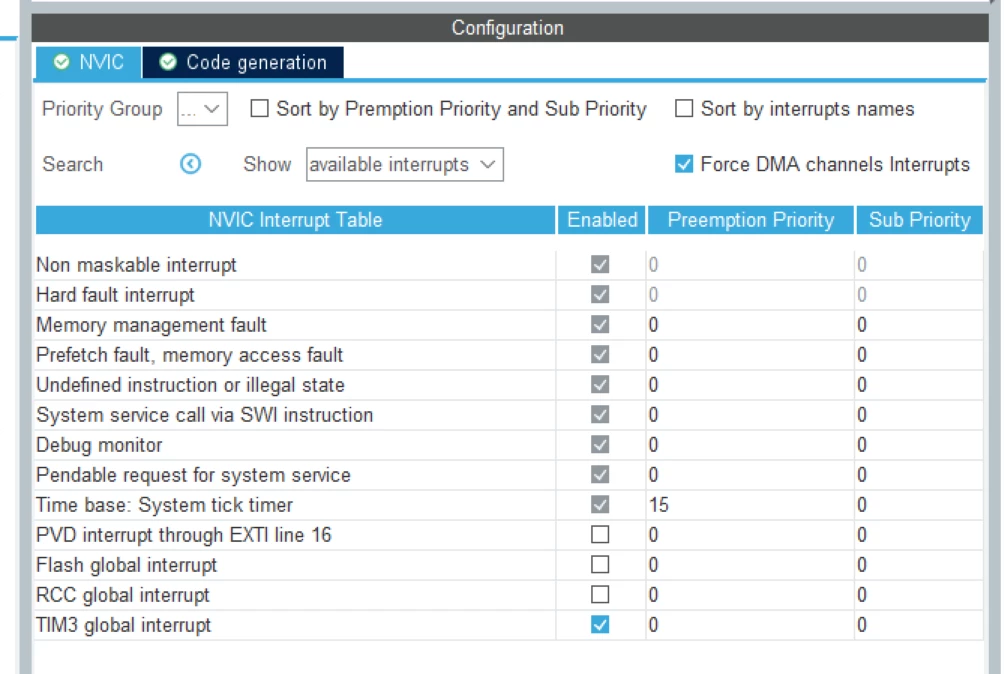Click the Sub Priority column header

[x=919, y=220]
